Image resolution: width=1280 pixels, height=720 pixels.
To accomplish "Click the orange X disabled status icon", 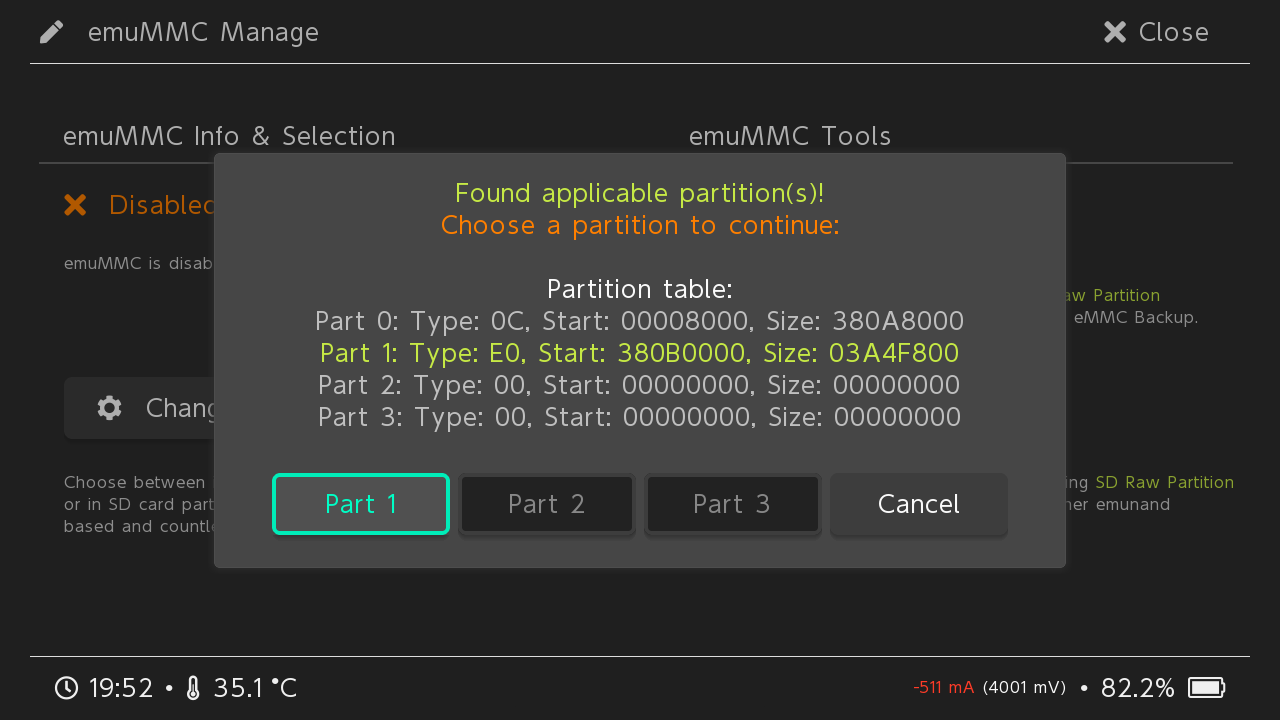I will coord(75,205).
